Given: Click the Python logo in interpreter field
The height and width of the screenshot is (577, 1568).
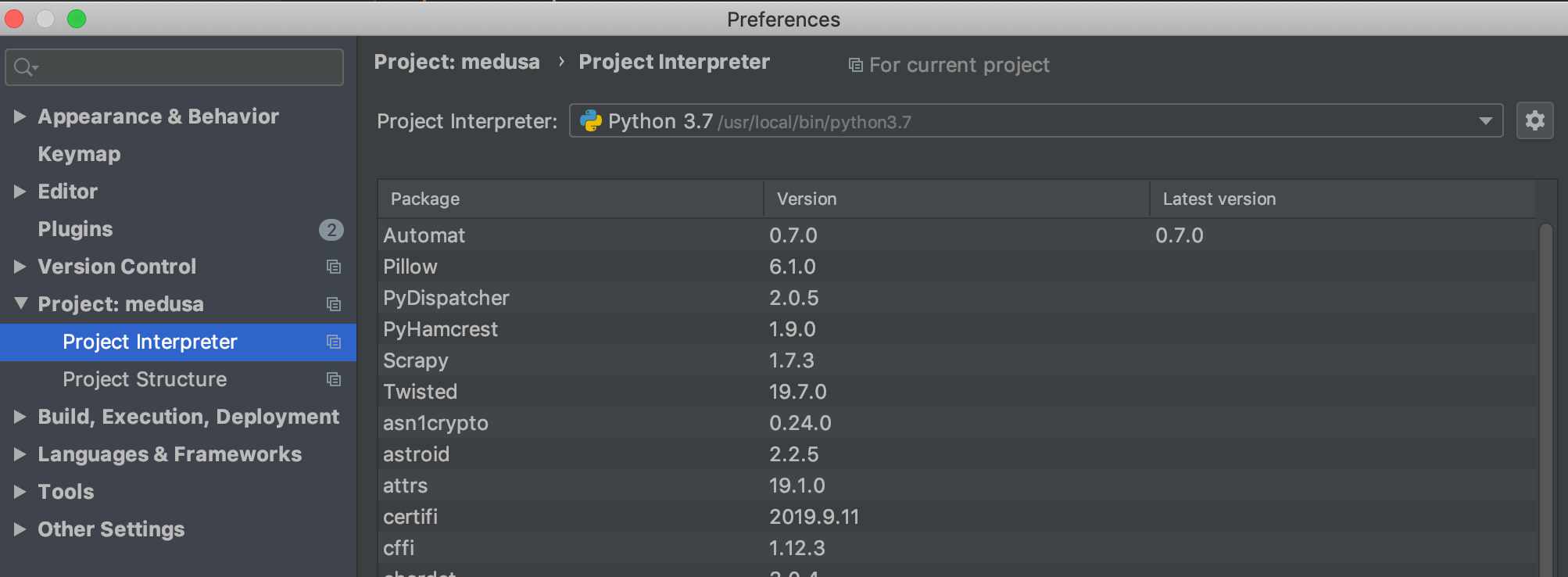Looking at the screenshot, I should click(591, 121).
